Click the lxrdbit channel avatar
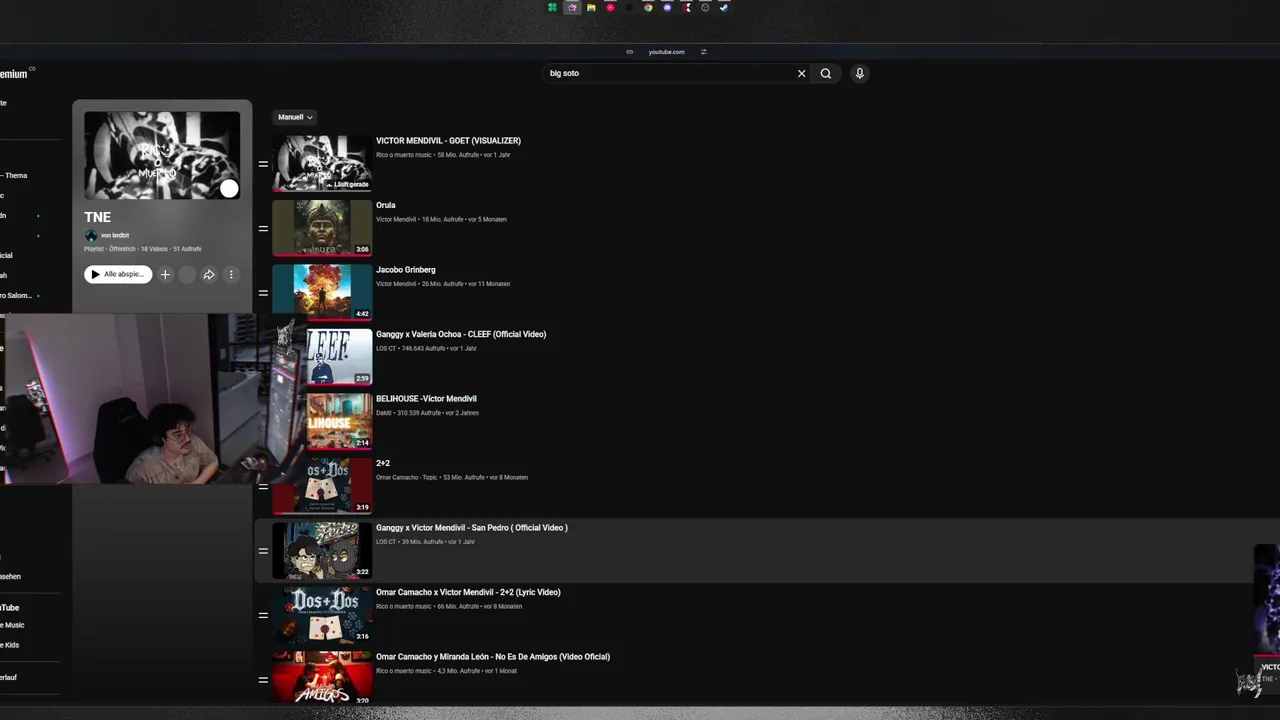 click(91, 236)
